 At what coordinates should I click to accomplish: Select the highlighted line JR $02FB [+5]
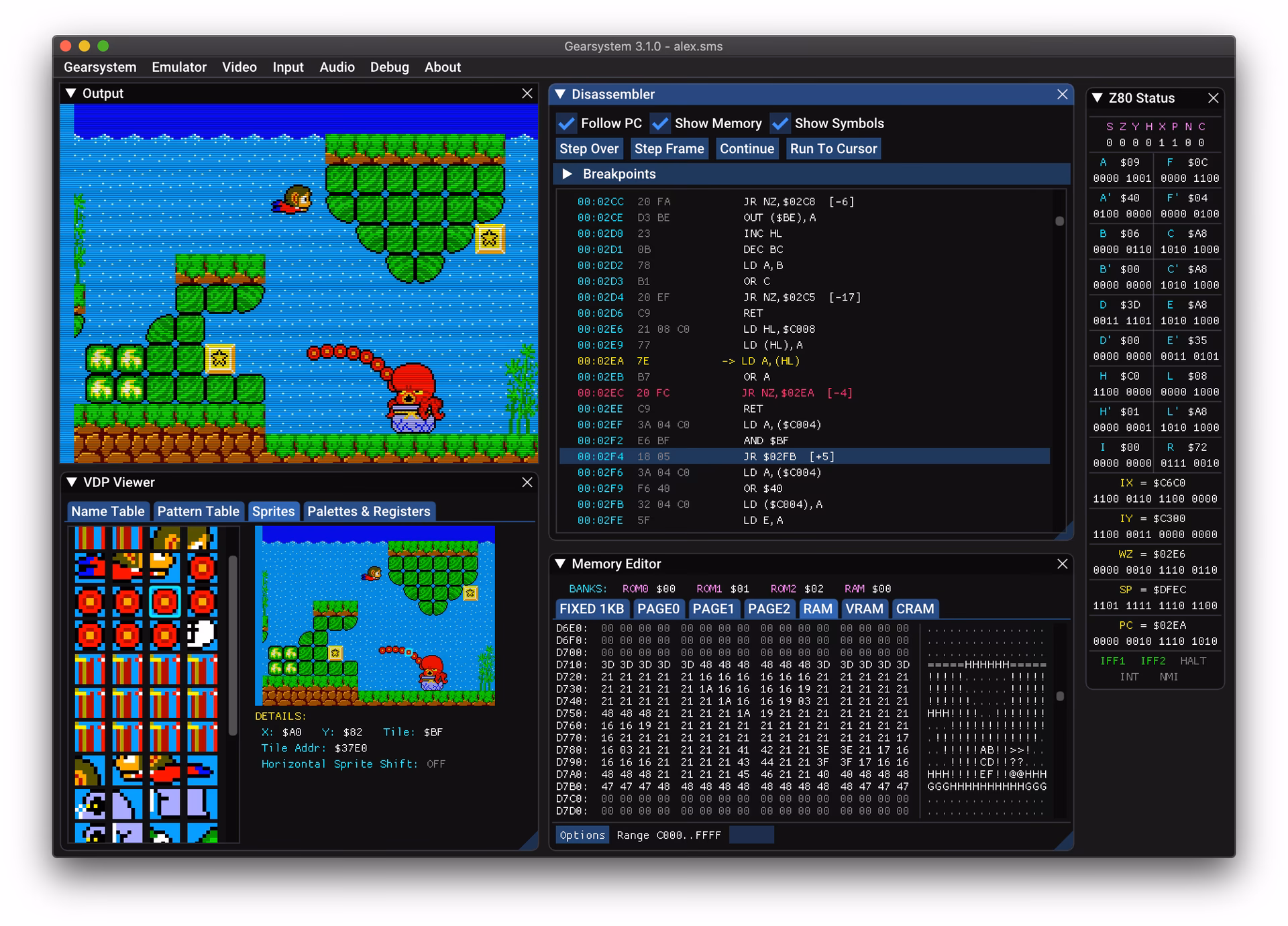(x=805, y=456)
